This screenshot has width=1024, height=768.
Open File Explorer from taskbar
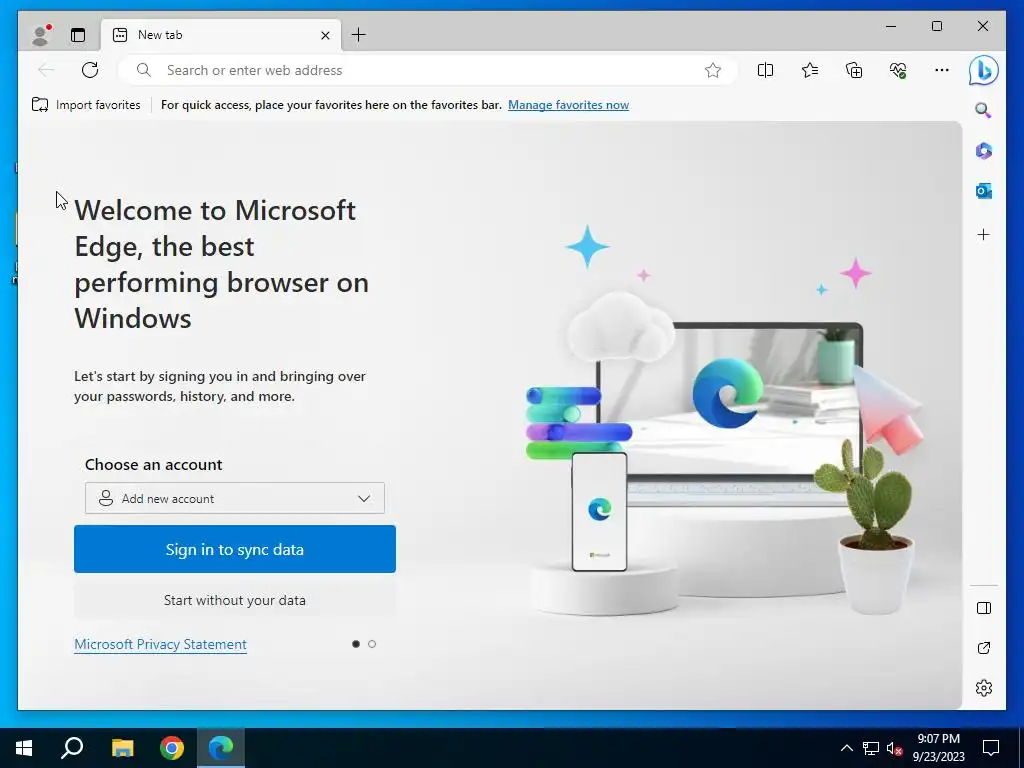[x=122, y=748]
